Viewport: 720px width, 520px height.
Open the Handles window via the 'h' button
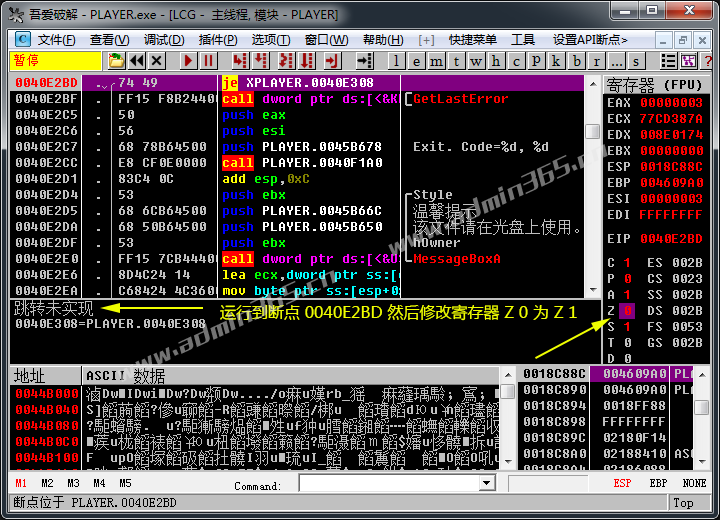496,61
